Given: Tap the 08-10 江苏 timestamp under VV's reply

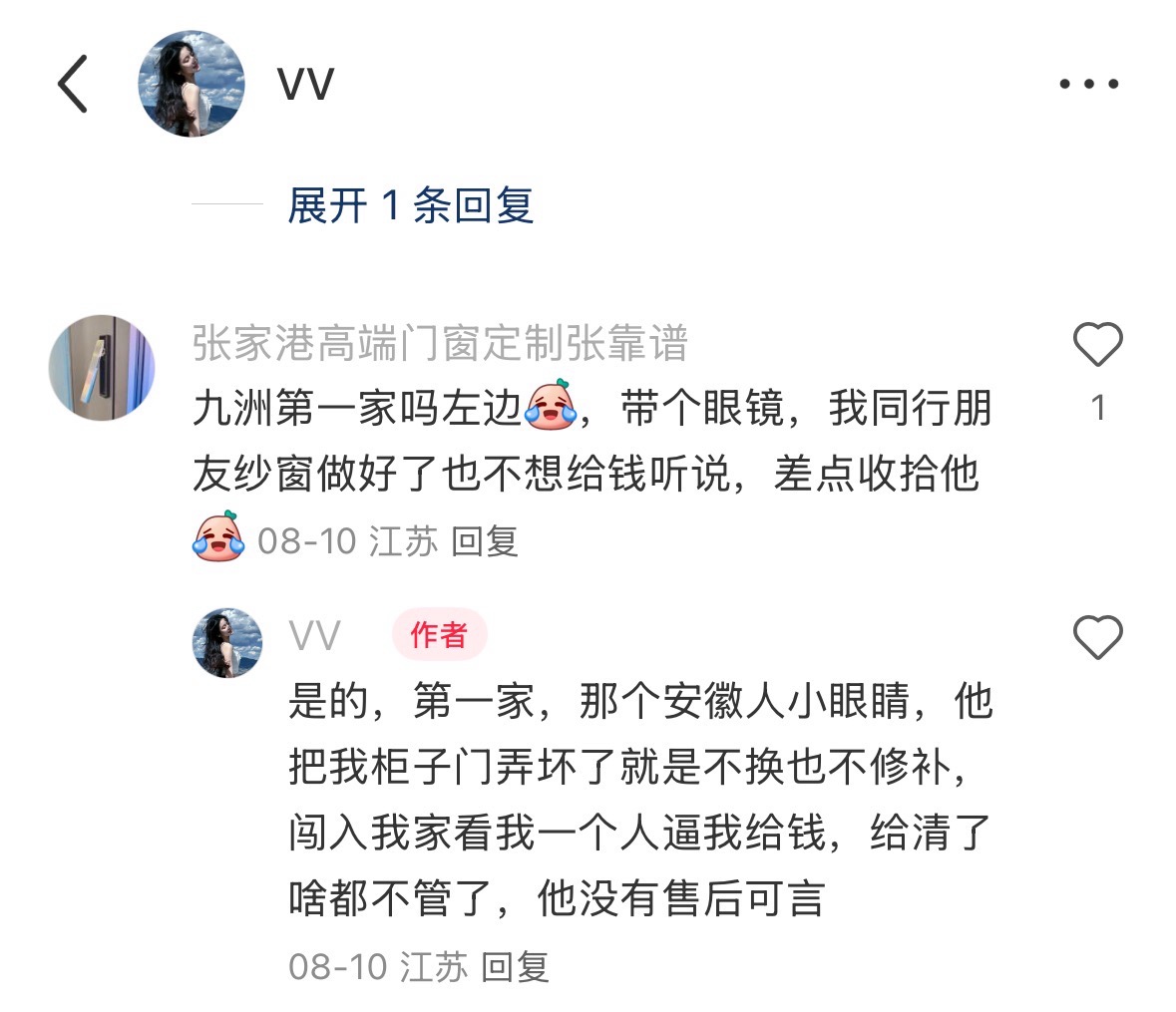Looking at the screenshot, I should click(x=378, y=967).
